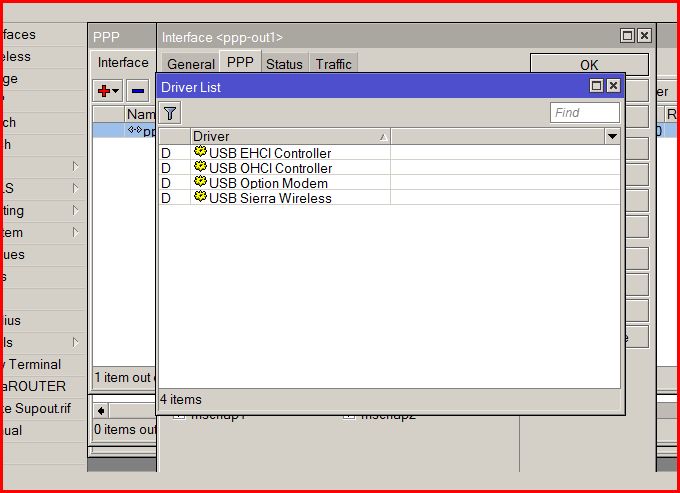Select the USB Option Modem gear icon

click(x=200, y=182)
